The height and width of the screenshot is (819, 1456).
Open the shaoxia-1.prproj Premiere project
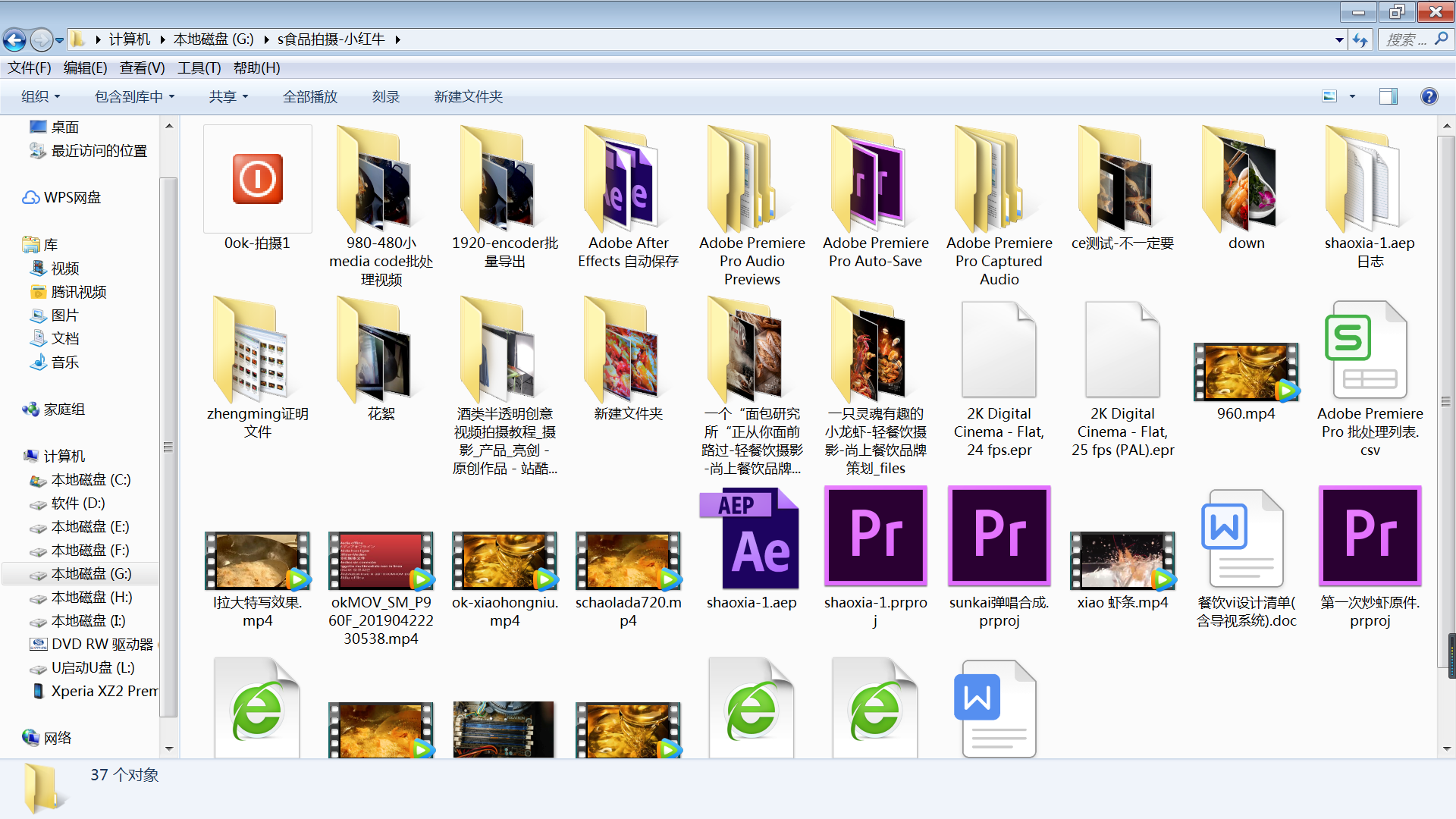[x=875, y=538]
